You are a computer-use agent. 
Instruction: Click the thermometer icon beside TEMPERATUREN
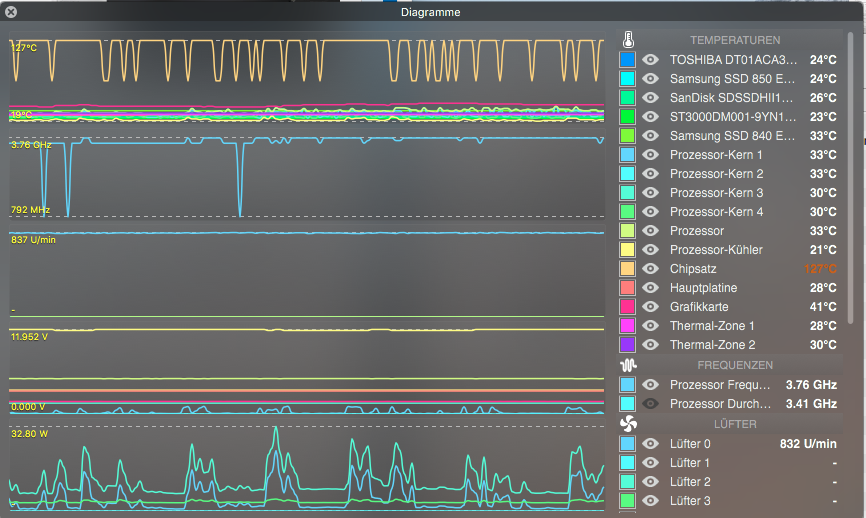pos(628,40)
